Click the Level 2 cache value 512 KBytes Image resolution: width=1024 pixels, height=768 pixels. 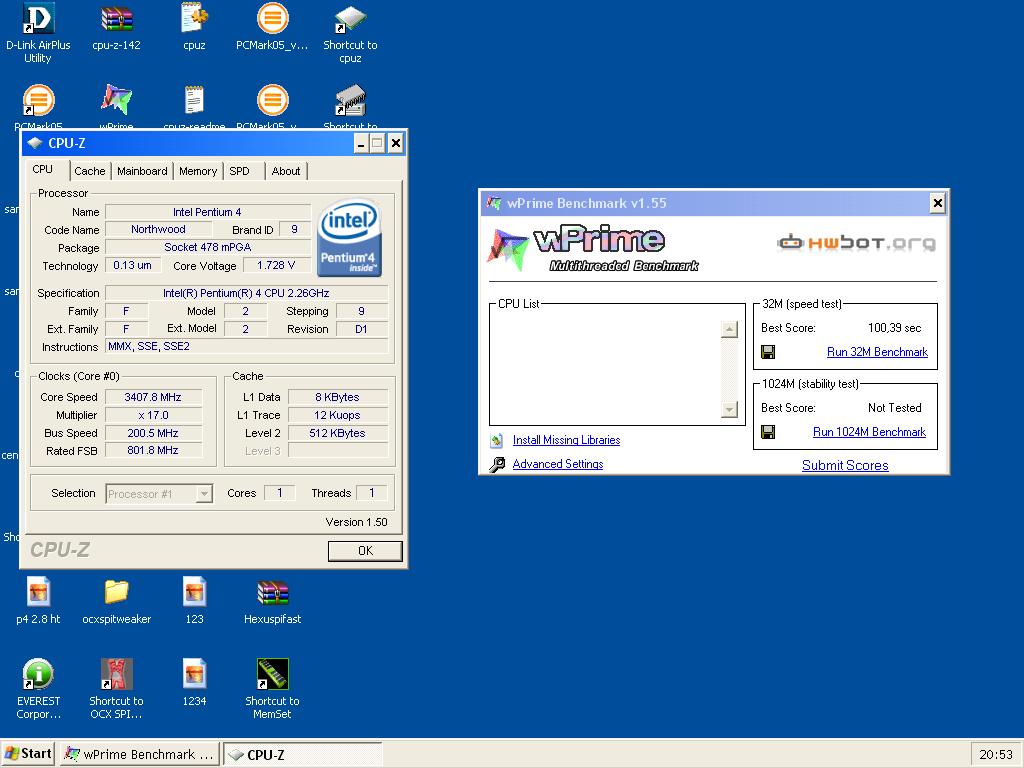point(338,433)
